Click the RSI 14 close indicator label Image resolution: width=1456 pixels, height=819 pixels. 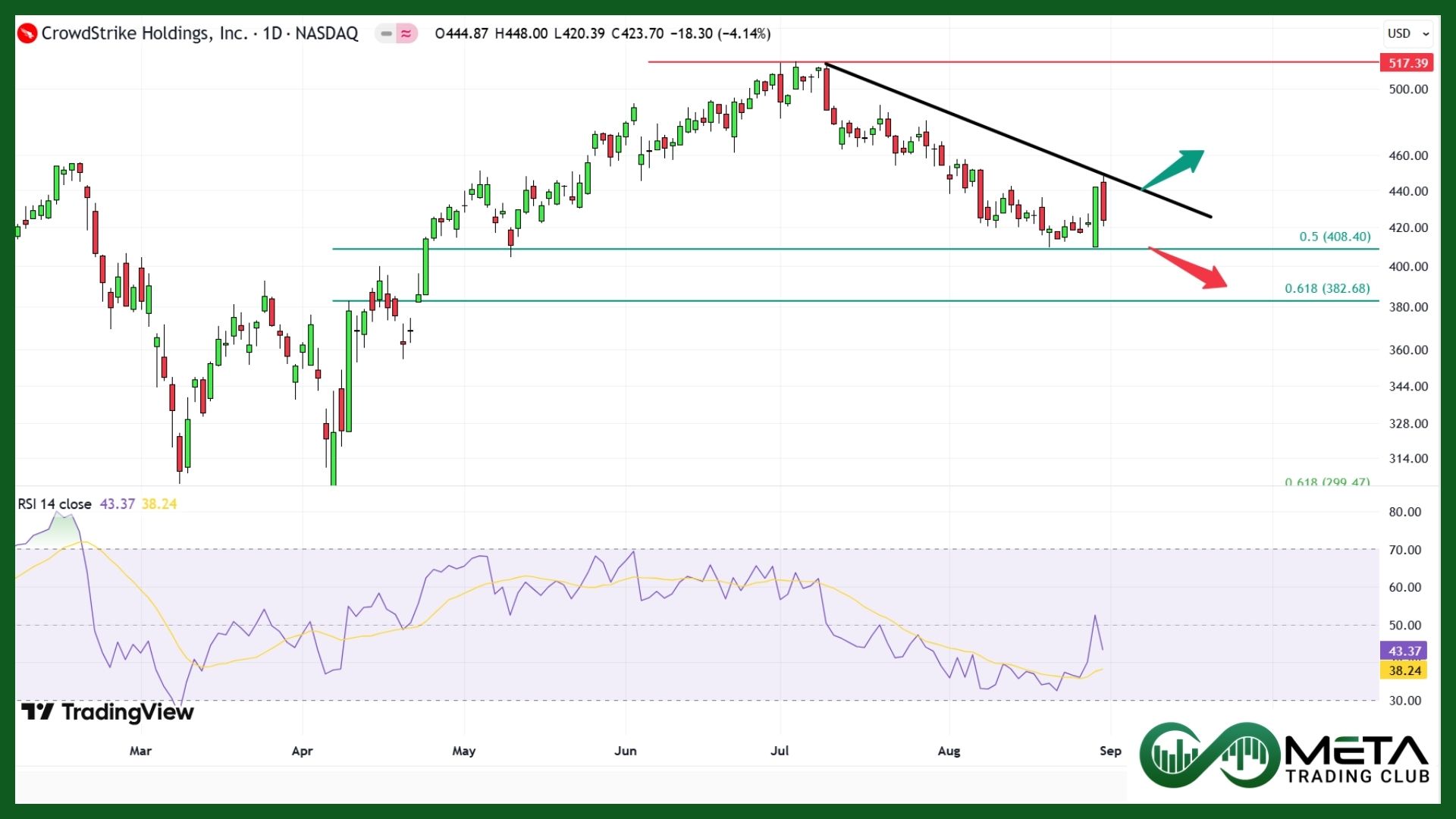[x=55, y=504]
